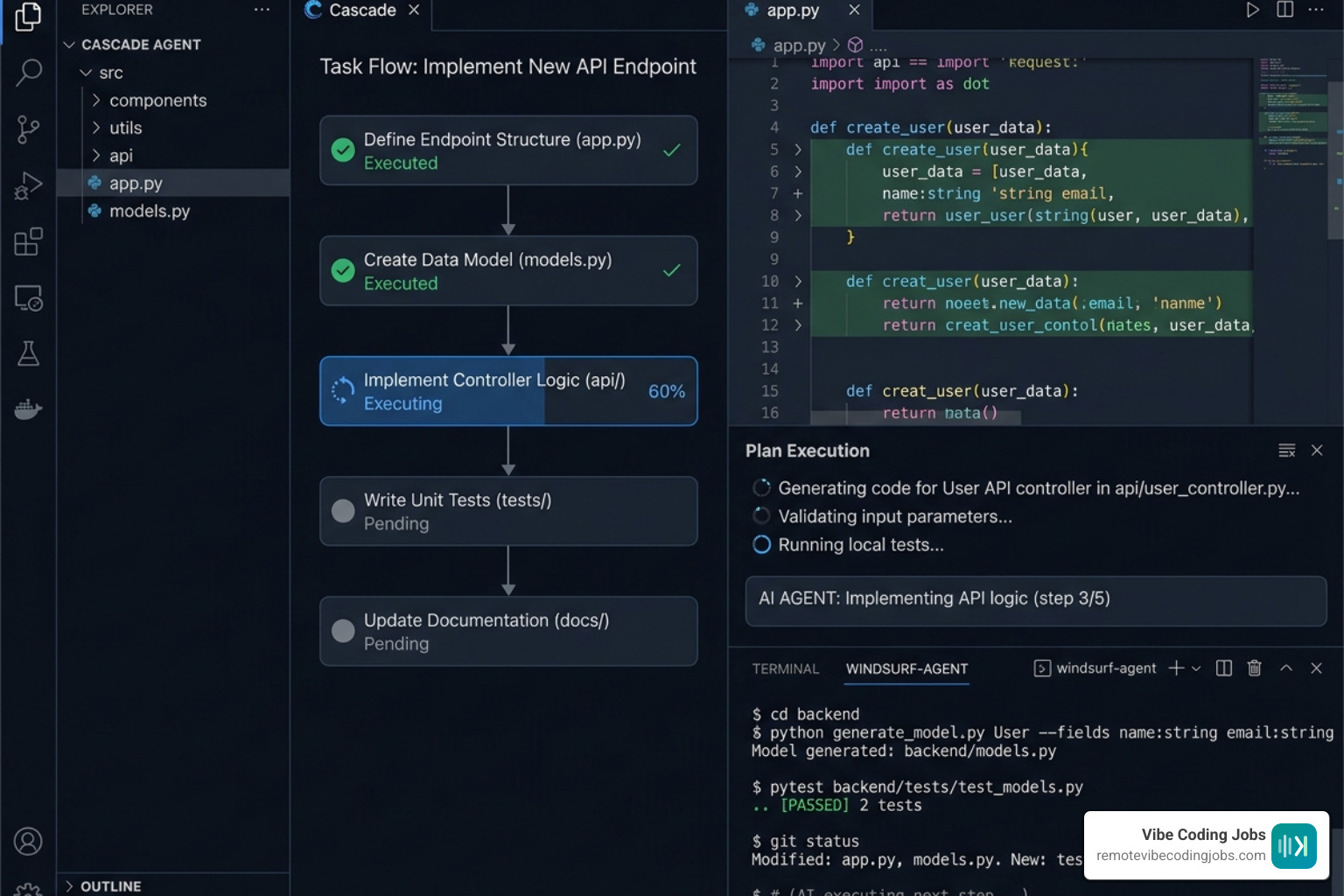Open the Search magnifier in activity bar

pyautogui.click(x=28, y=73)
